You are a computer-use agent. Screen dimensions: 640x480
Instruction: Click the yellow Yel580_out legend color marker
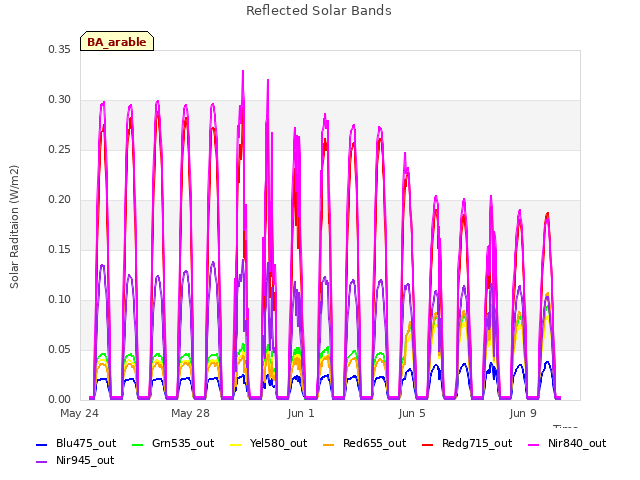tap(236, 444)
